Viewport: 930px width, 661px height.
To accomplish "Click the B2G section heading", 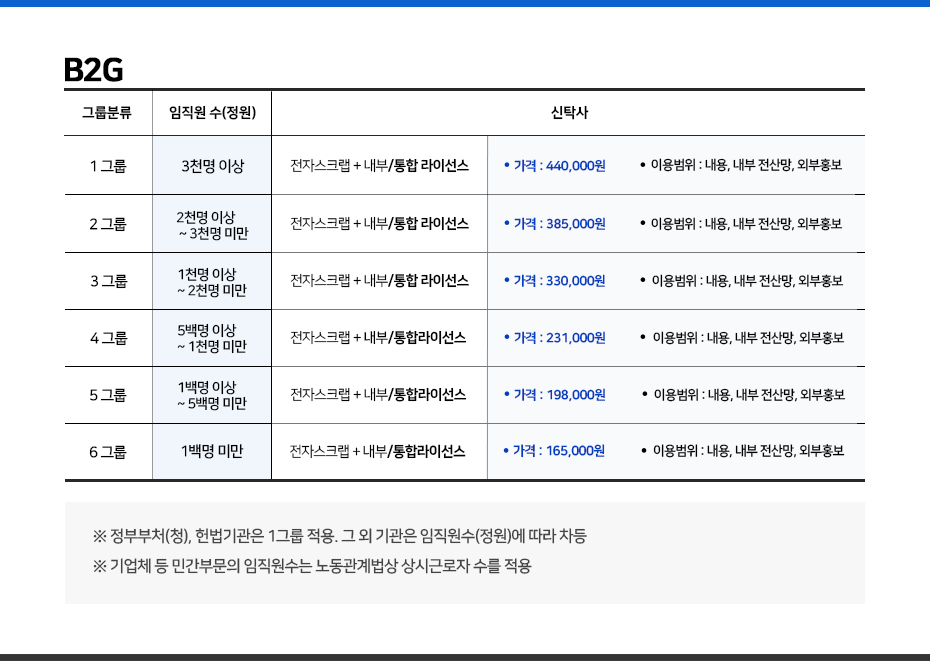I will pyautogui.click(x=93, y=70).
